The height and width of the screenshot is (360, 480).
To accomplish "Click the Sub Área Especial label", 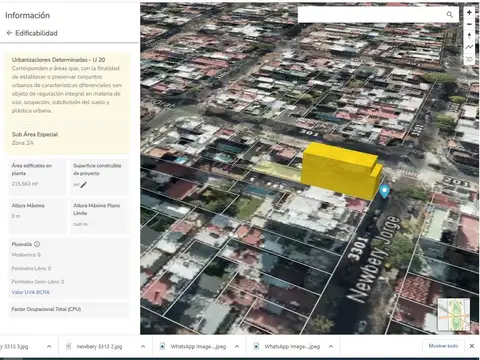I will pyautogui.click(x=35, y=134).
